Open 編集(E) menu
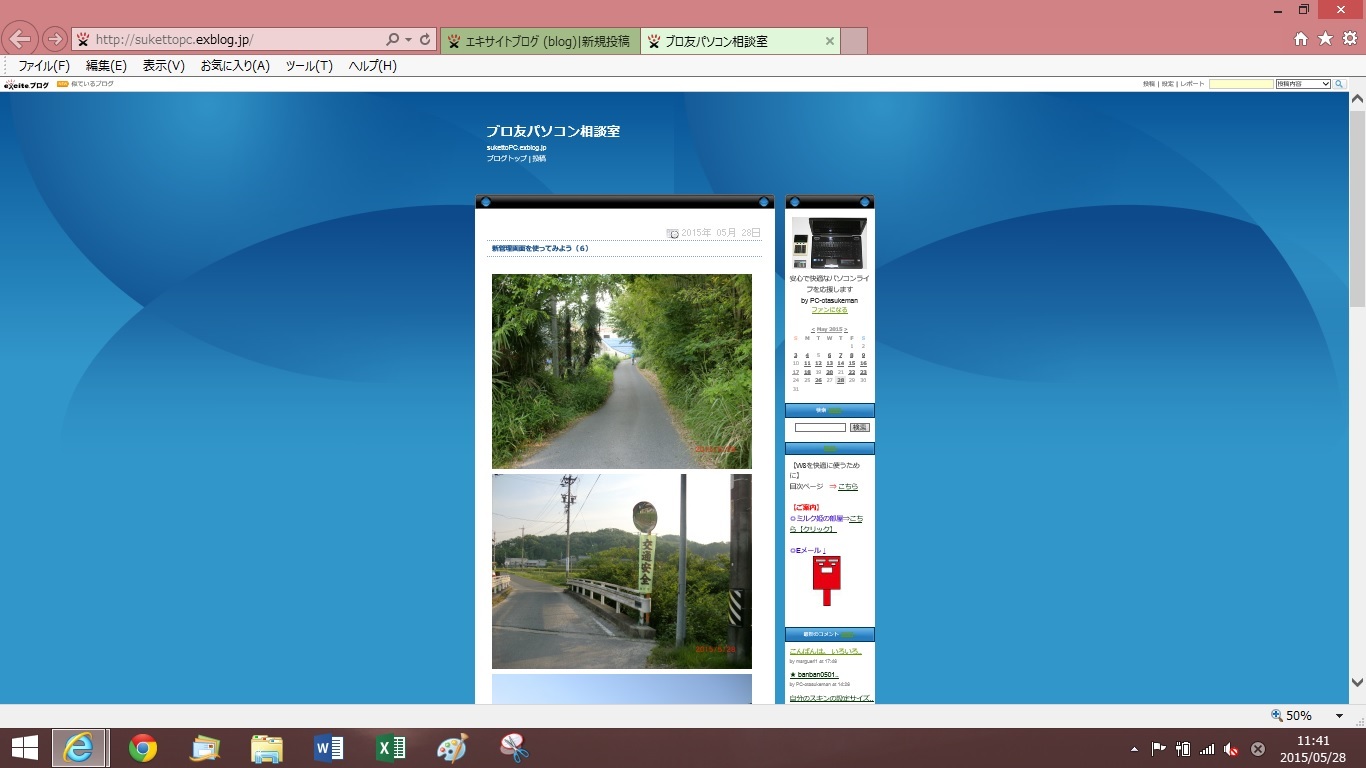This screenshot has width=1366, height=768. [106, 66]
